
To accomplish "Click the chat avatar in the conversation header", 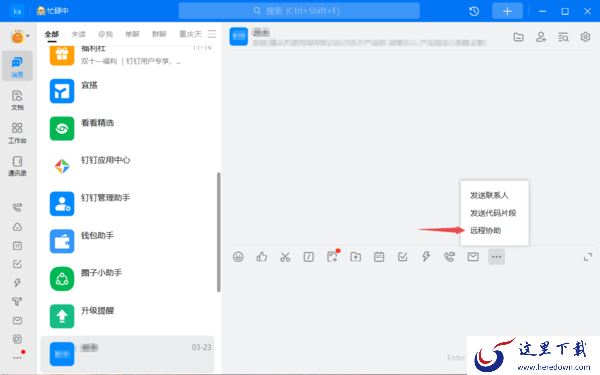I will [239, 36].
